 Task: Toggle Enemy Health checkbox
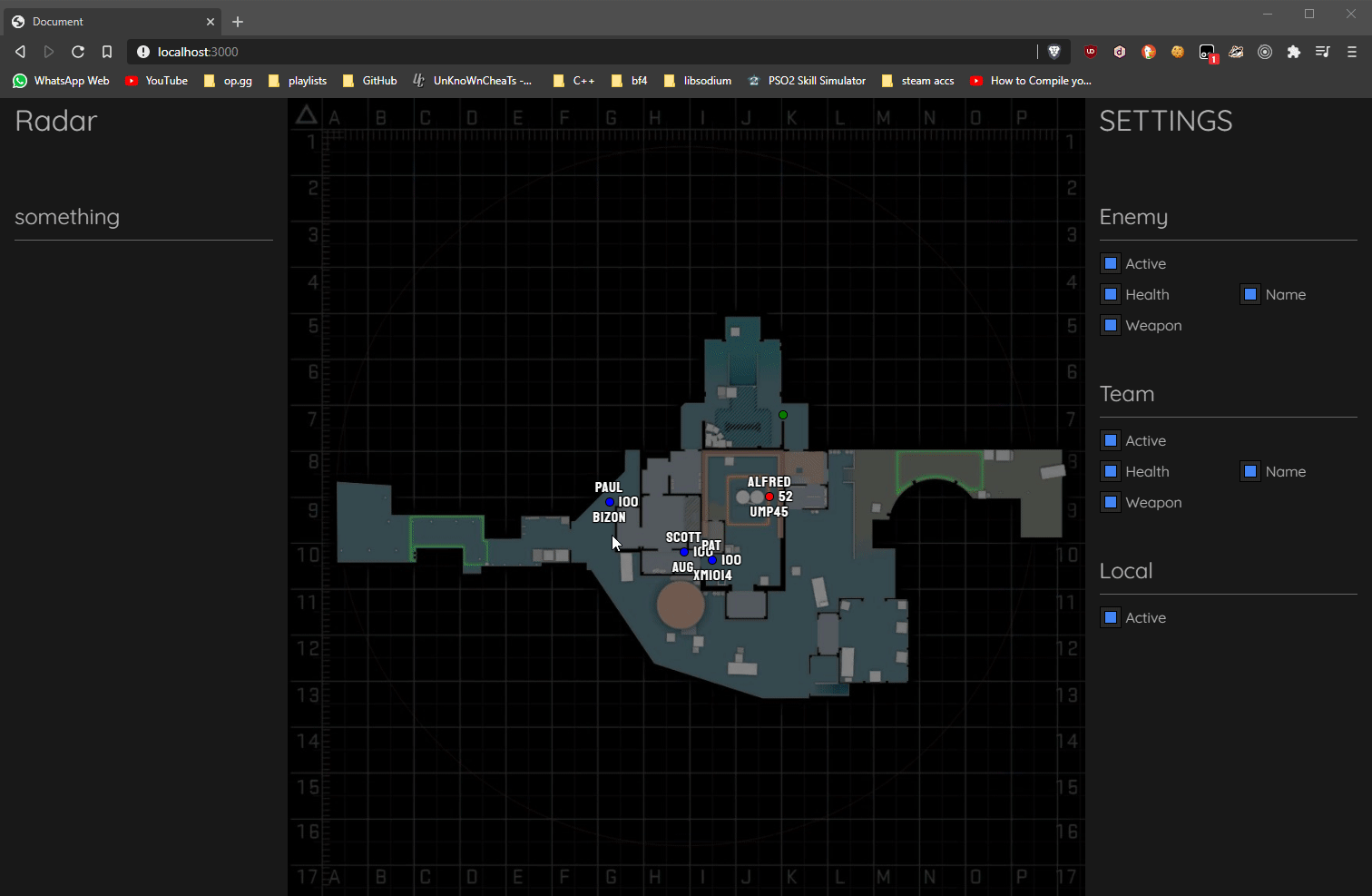(x=1111, y=294)
